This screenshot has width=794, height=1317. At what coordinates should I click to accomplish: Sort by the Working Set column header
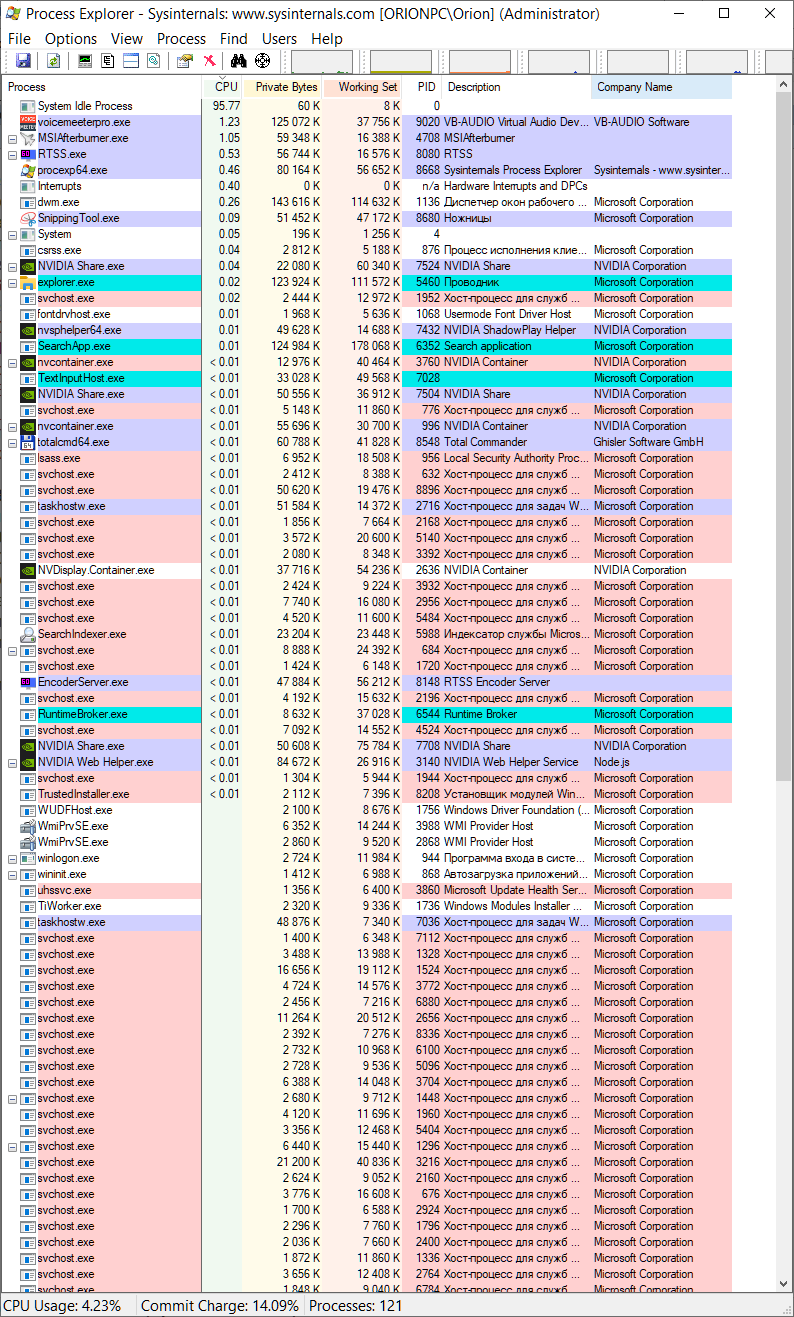pos(363,87)
